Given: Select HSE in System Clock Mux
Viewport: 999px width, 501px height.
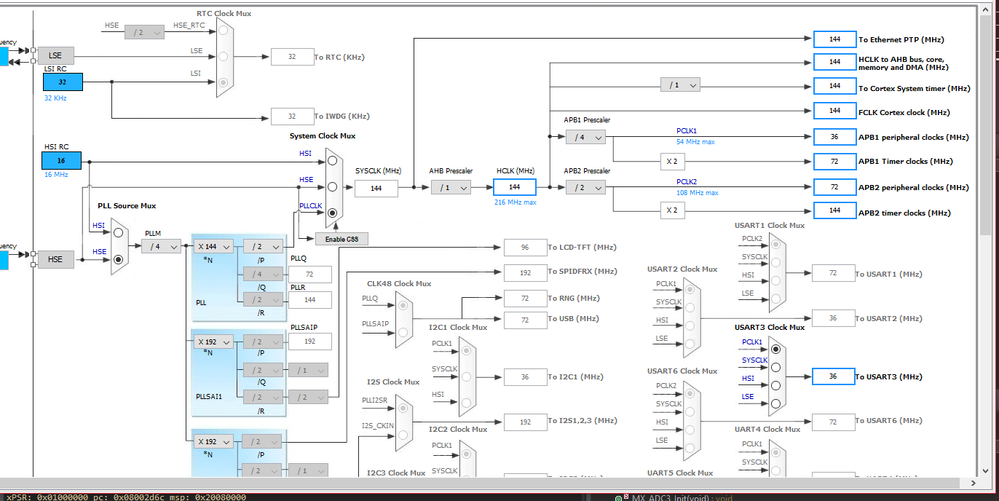Looking at the screenshot, I should 331,187.
